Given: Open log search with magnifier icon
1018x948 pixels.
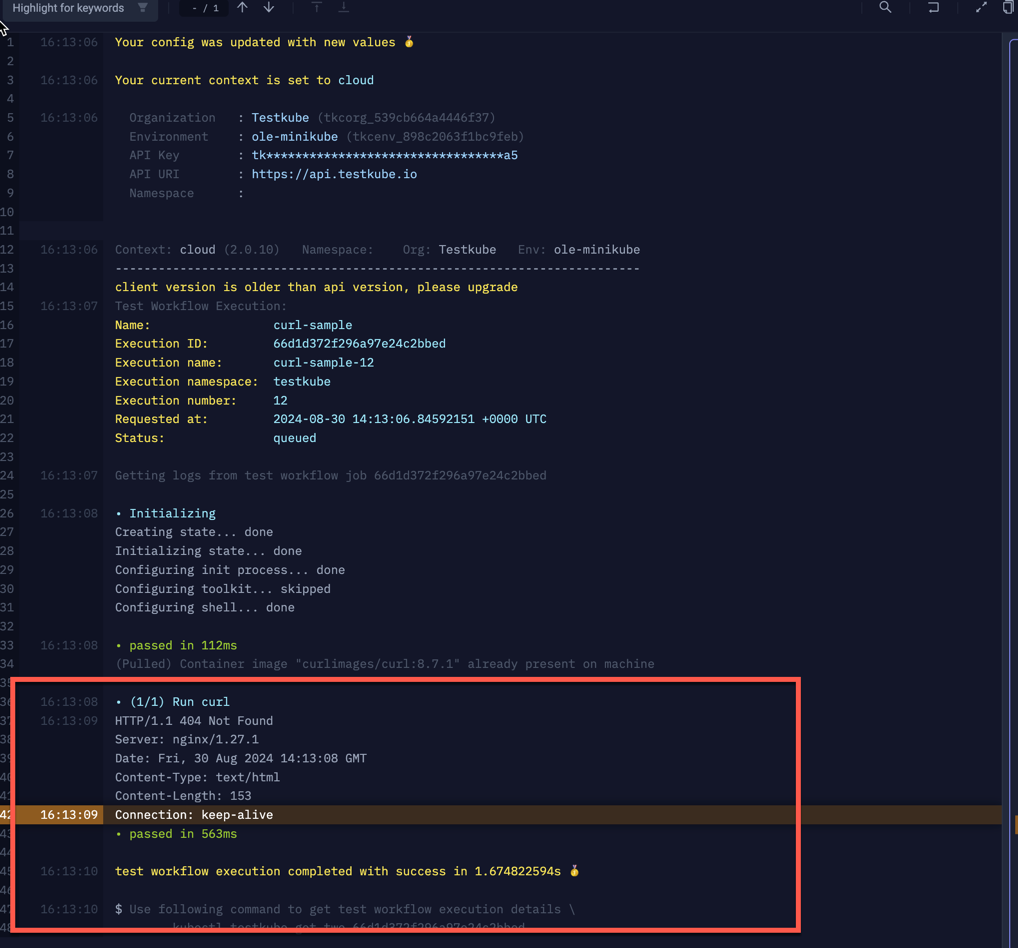Looking at the screenshot, I should (x=885, y=8).
